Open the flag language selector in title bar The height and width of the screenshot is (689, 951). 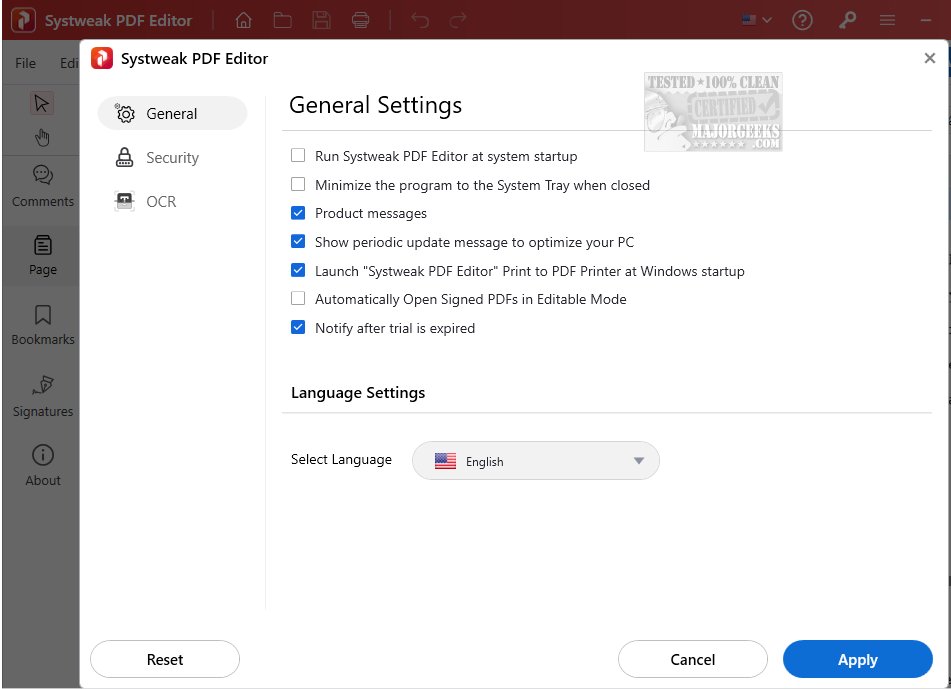(756, 20)
